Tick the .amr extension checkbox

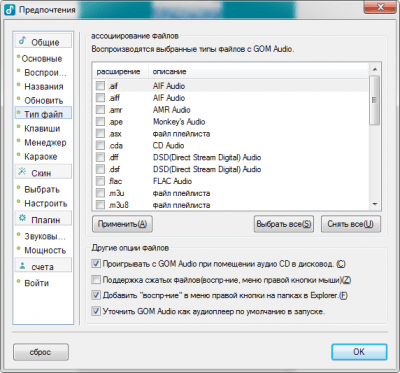(100, 110)
